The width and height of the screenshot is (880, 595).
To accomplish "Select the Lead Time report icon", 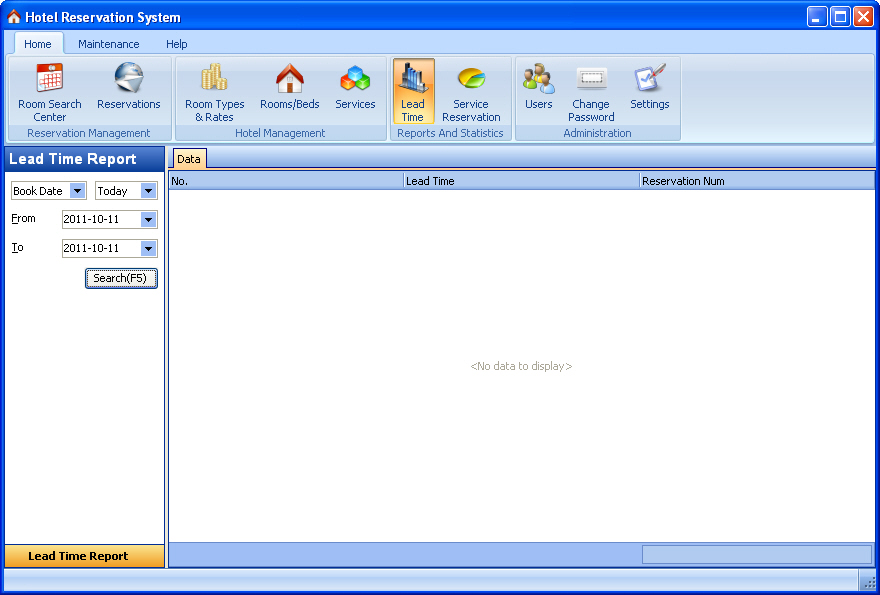I will tap(413, 91).
